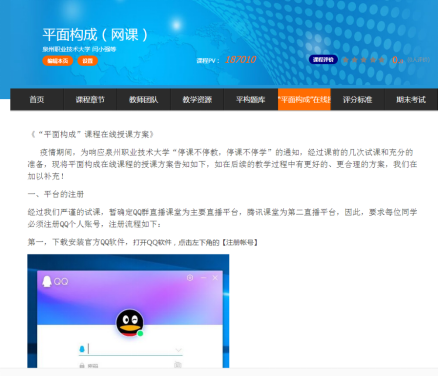Screen dimensions: 438x376
Task: Click the fifth rating star
Action: point(382,60)
